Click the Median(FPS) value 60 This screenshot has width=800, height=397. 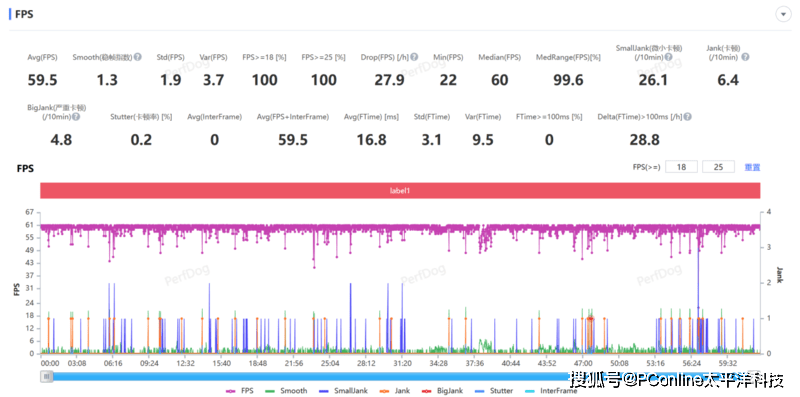[x=499, y=80]
